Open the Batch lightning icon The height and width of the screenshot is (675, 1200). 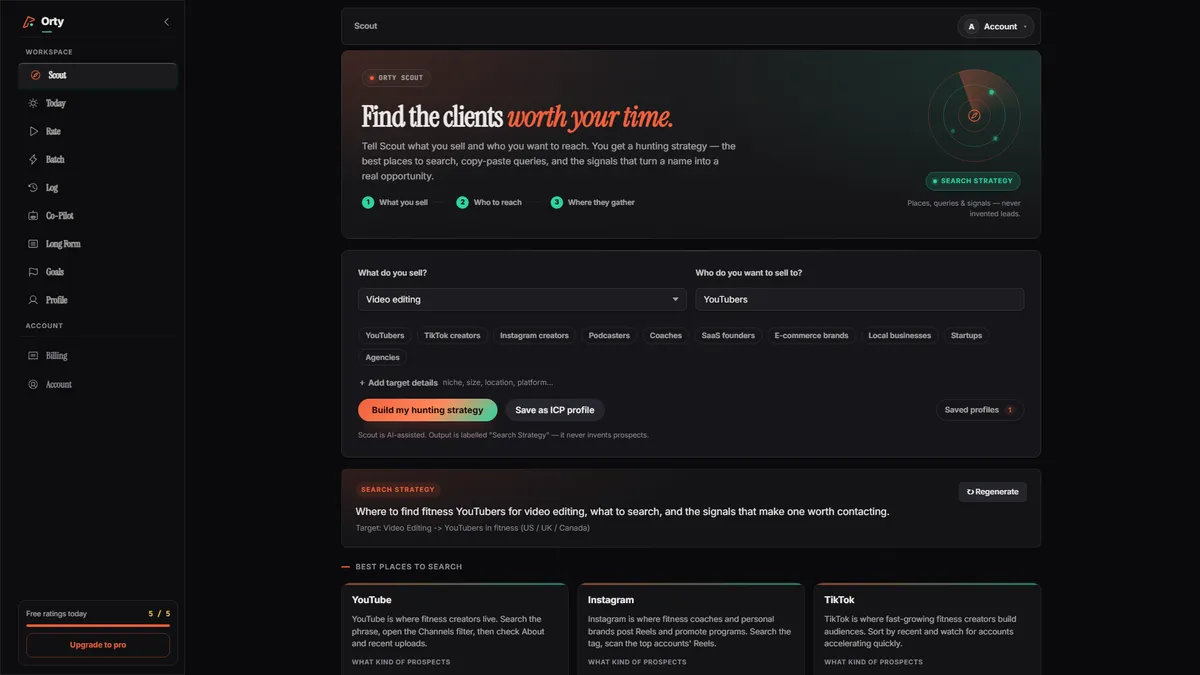34,159
